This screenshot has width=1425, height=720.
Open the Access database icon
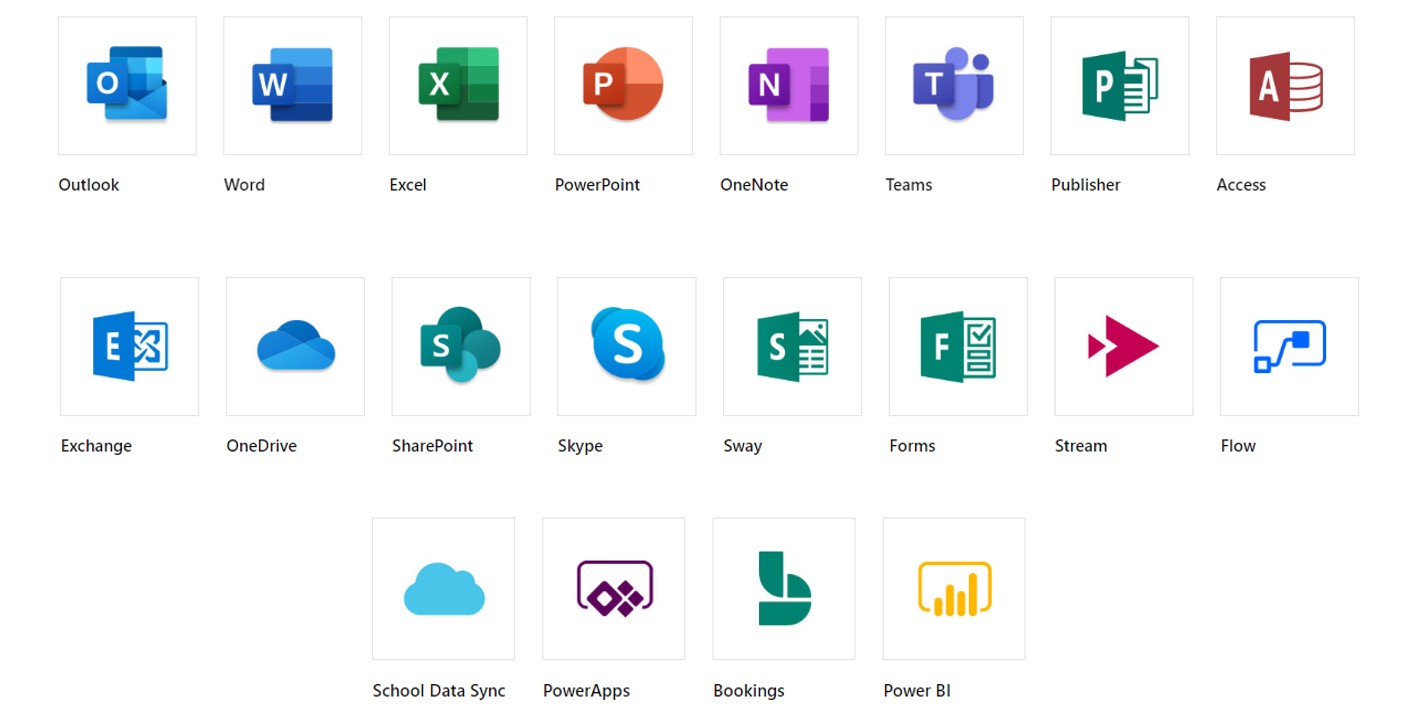pyautogui.click(x=1284, y=85)
